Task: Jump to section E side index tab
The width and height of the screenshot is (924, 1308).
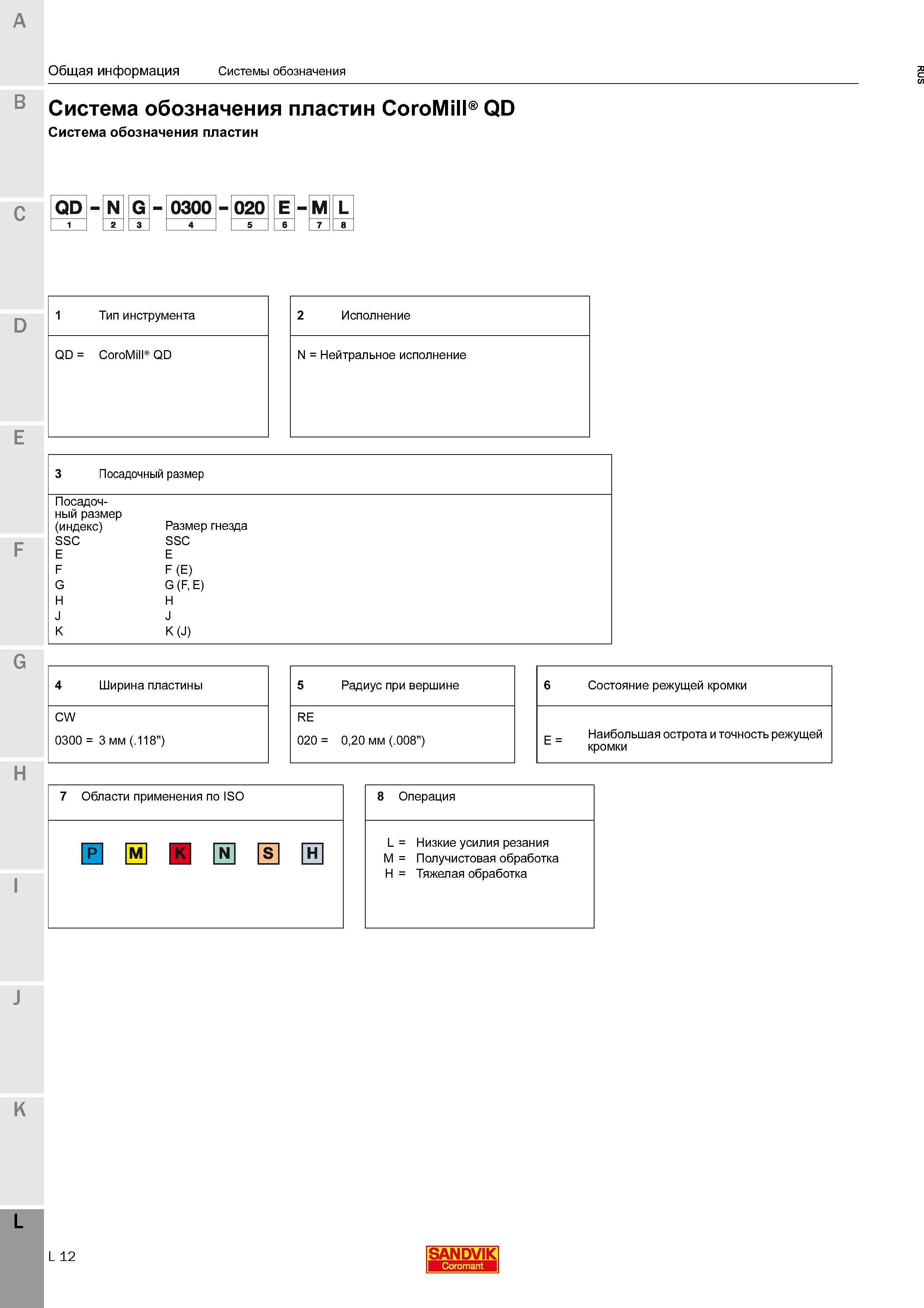Action: click(22, 479)
